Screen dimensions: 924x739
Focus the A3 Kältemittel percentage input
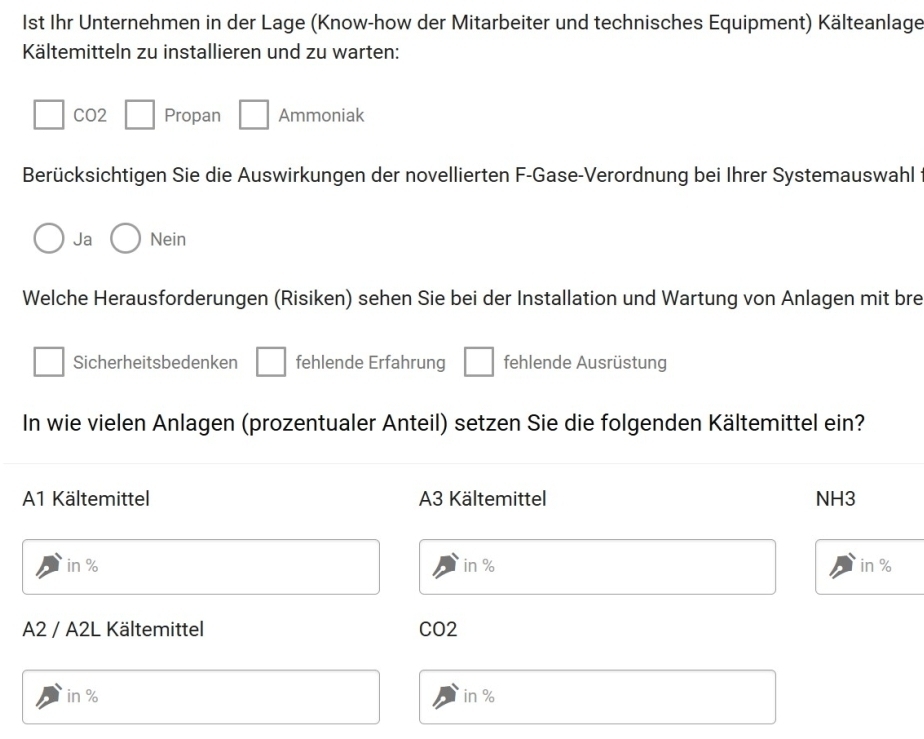597,567
